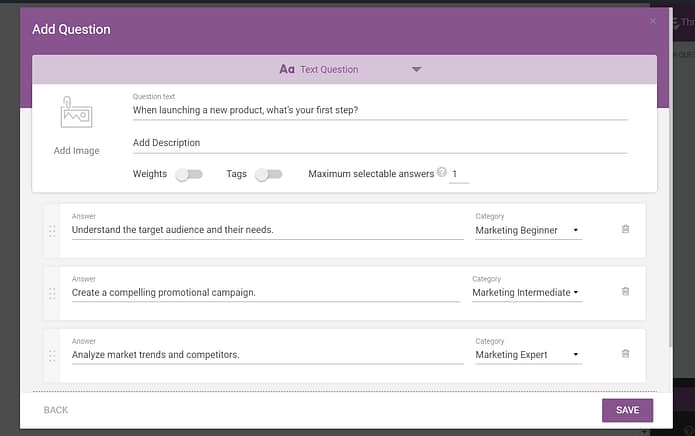
Task: Click drag handle of the first answer row
Action: pos(52,231)
